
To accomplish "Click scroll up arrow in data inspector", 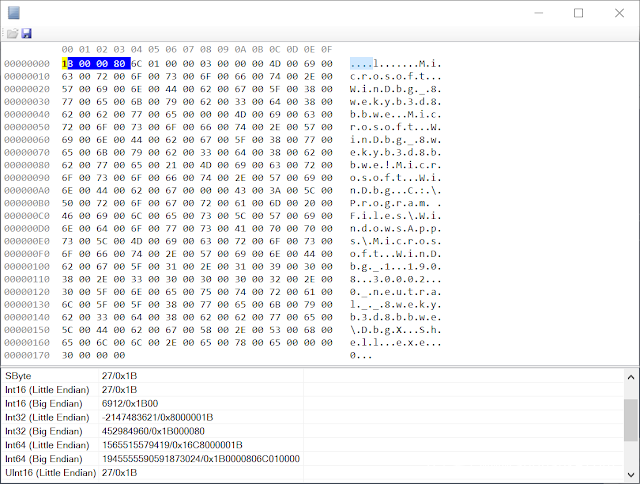I will coord(631,377).
